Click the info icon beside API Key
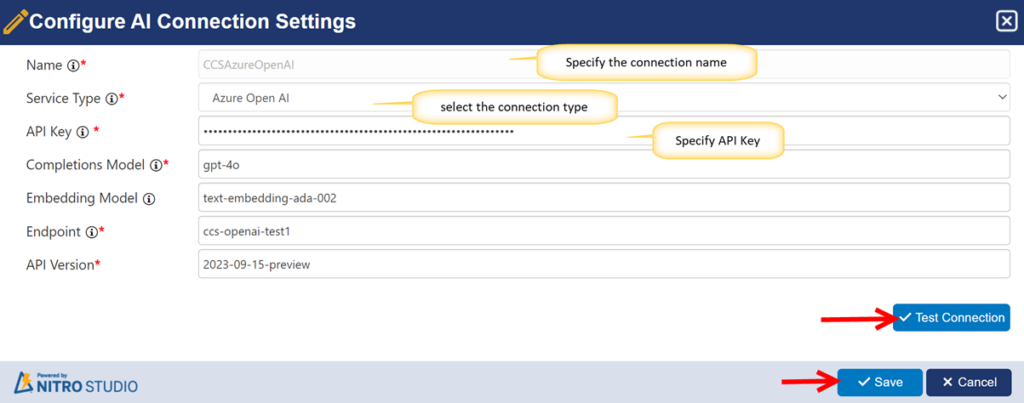Image resolution: width=1024 pixels, height=403 pixels. (82, 131)
